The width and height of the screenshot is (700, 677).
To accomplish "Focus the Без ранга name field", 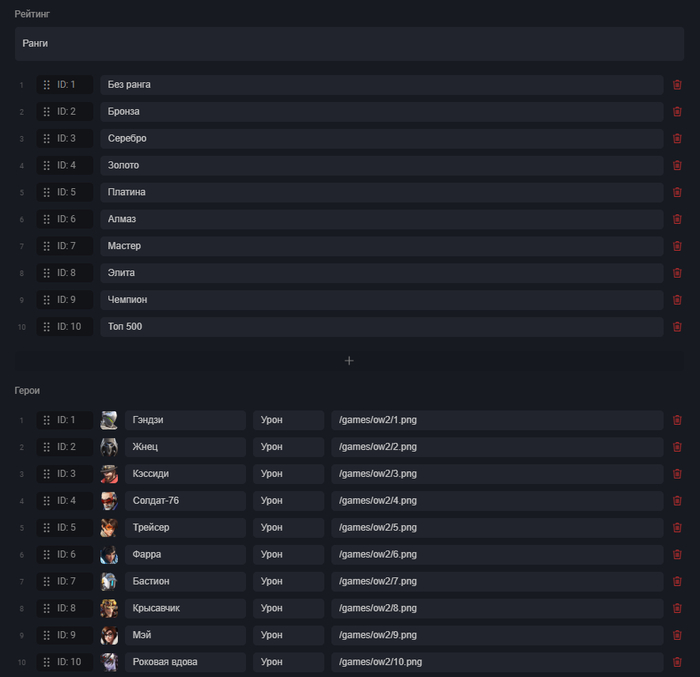I will tap(381, 85).
